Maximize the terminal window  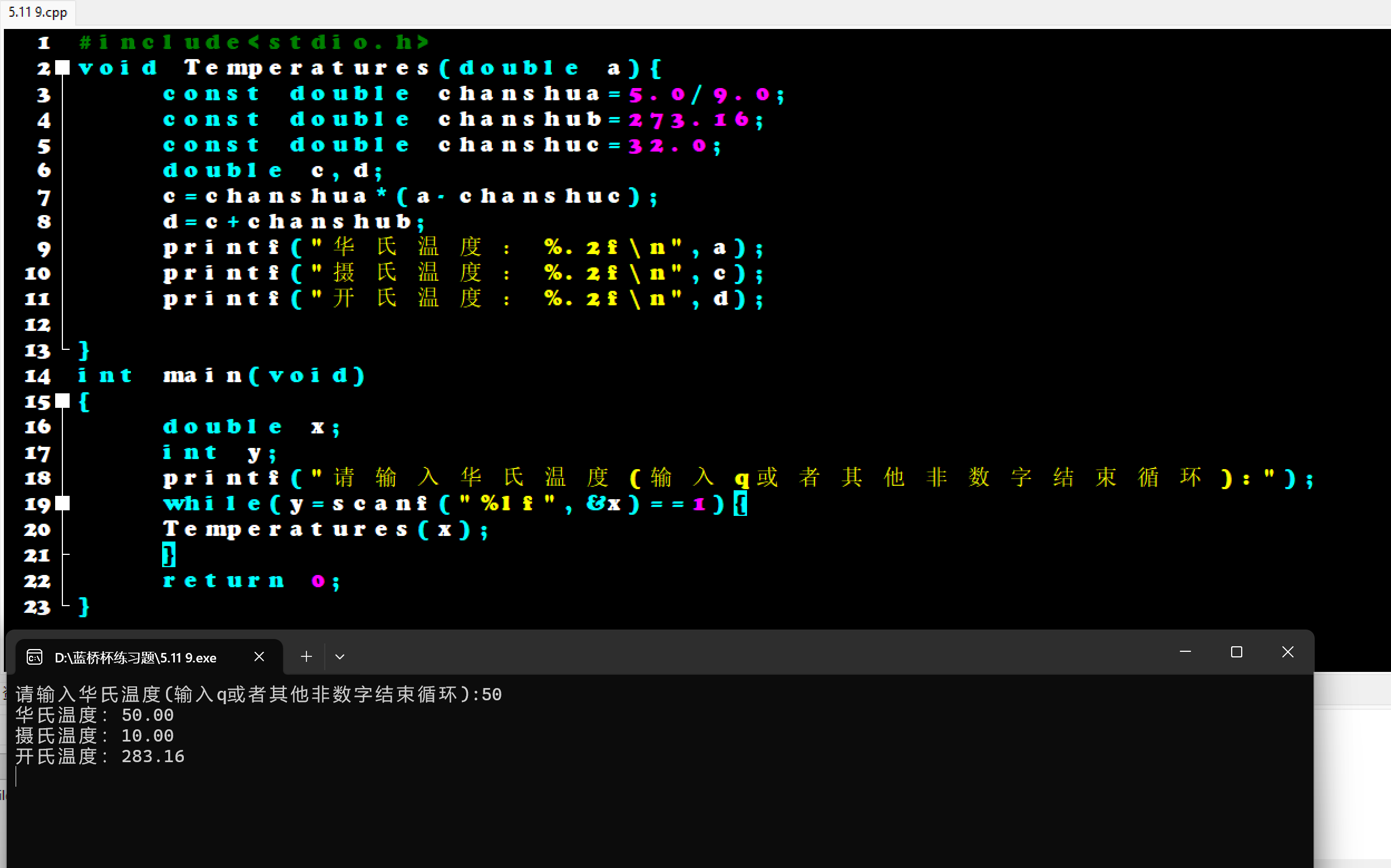pos(1237,652)
